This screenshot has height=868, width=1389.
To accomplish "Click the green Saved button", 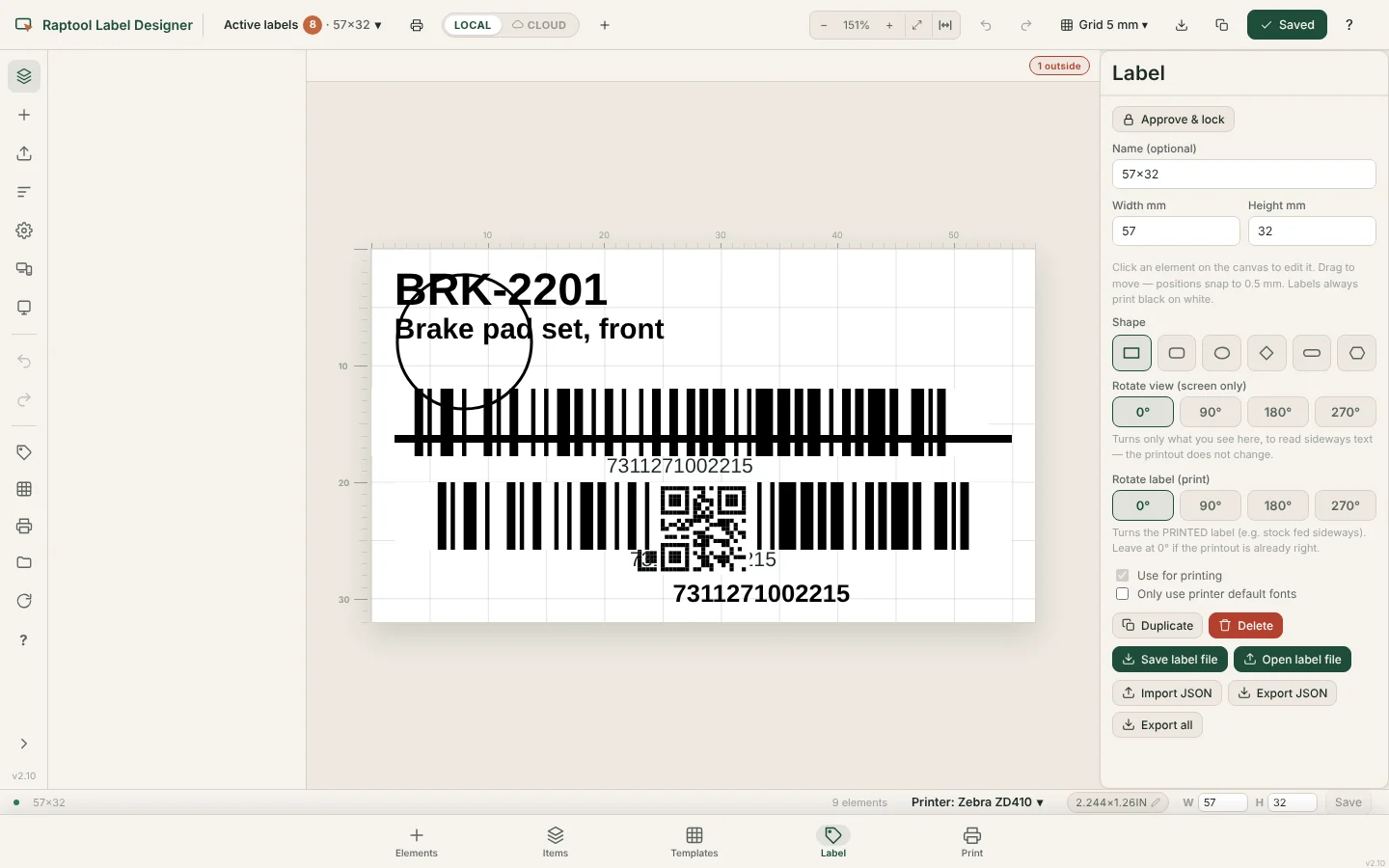I will point(1287,25).
